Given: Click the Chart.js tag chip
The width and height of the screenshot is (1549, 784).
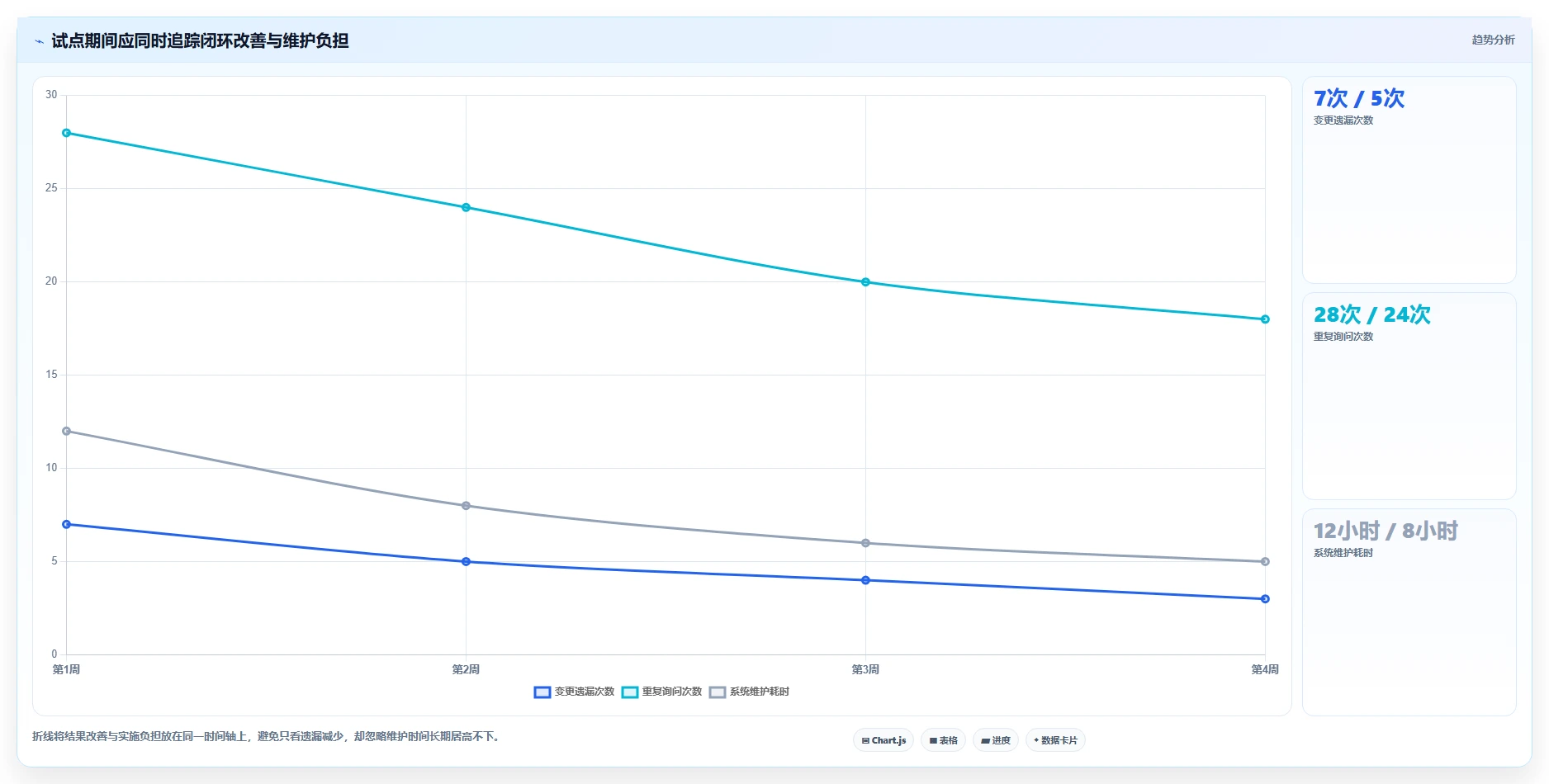Looking at the screenshot, I should 883,740.
